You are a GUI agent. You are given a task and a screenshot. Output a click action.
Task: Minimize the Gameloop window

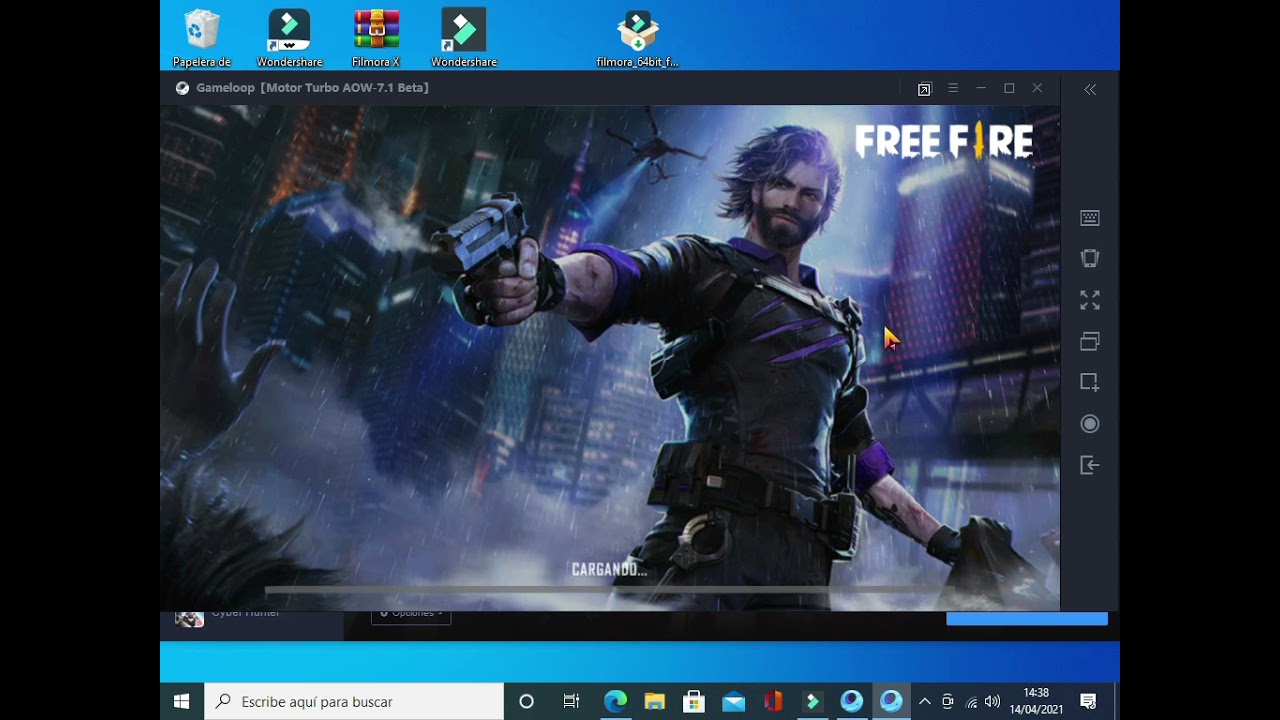(x=981, y=88)
